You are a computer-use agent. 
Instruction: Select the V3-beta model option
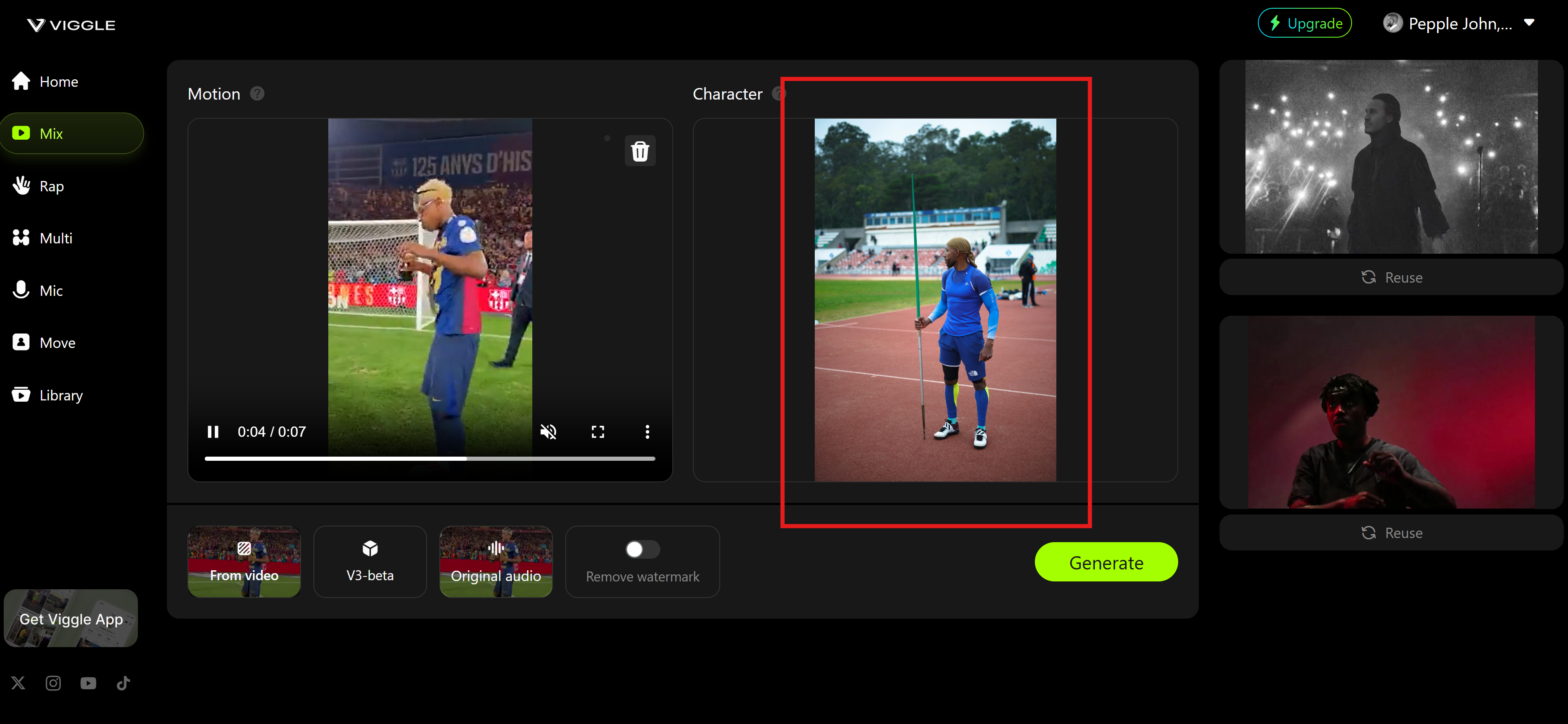point(370,561)
